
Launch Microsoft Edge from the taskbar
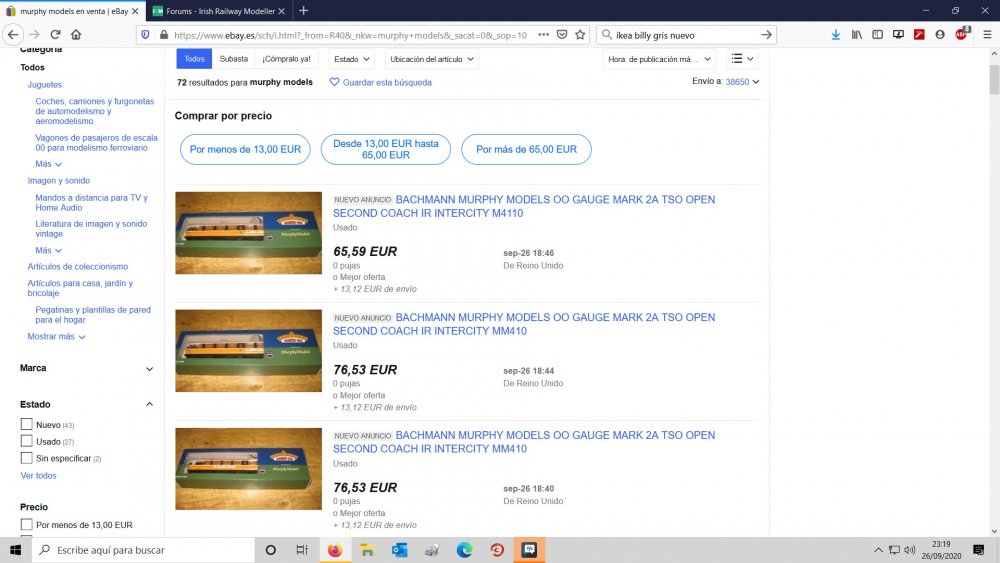pos(464,550)
